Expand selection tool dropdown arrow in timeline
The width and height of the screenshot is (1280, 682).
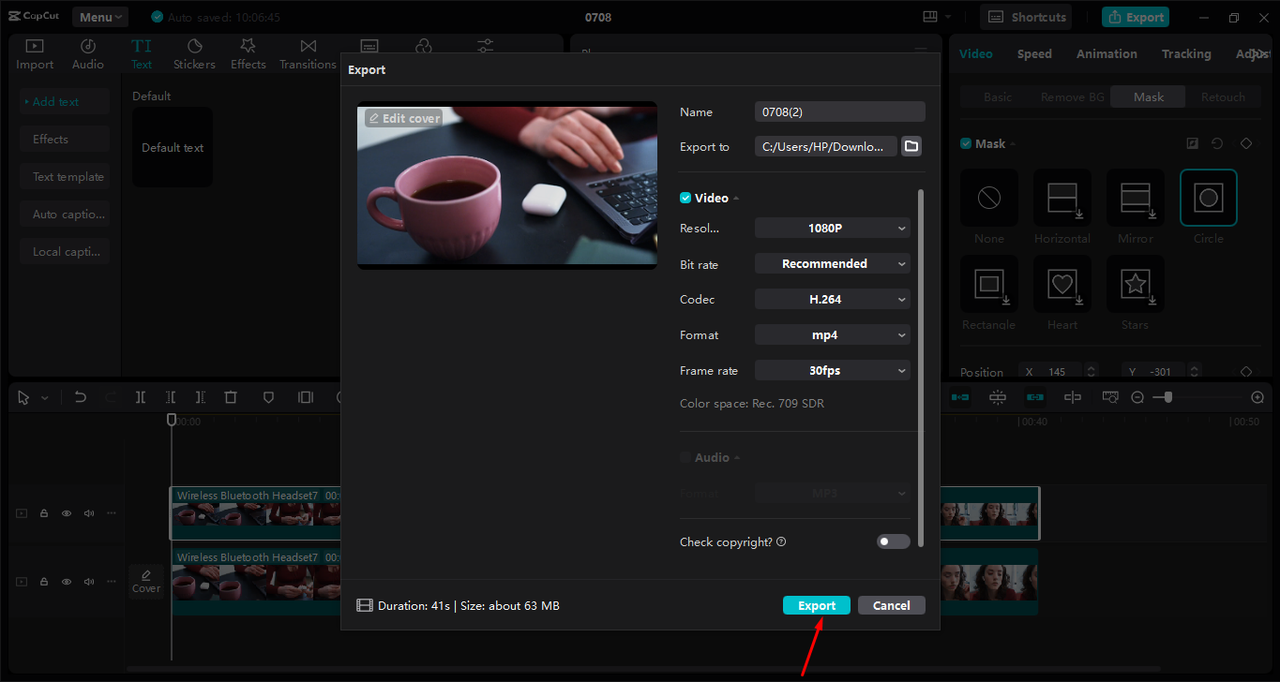(x=44, y=398)
